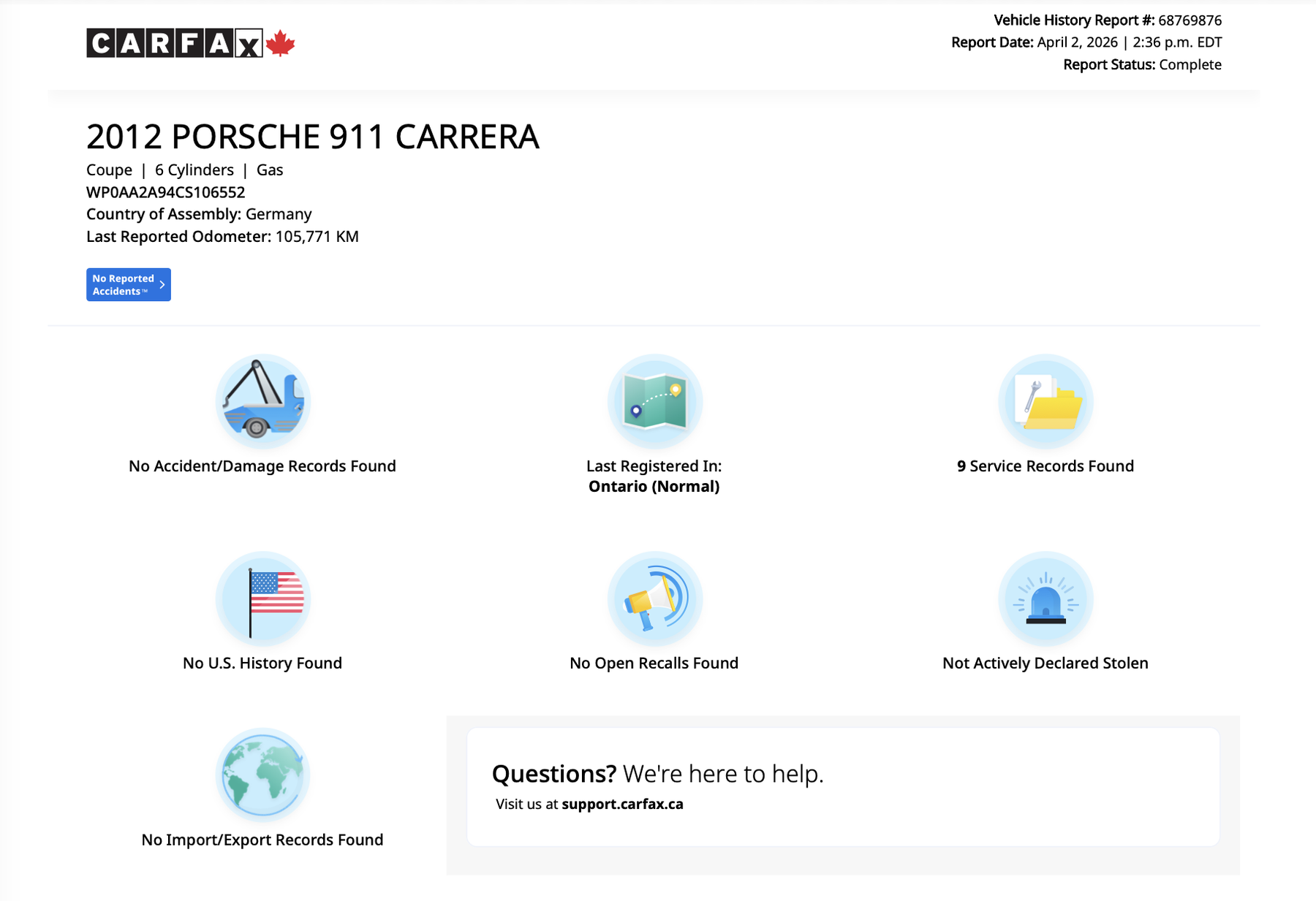Click the 2012 Porsche 911 Carrera heading
The width and height of the screenshot is (1316, 901).
tap(313, 137)
